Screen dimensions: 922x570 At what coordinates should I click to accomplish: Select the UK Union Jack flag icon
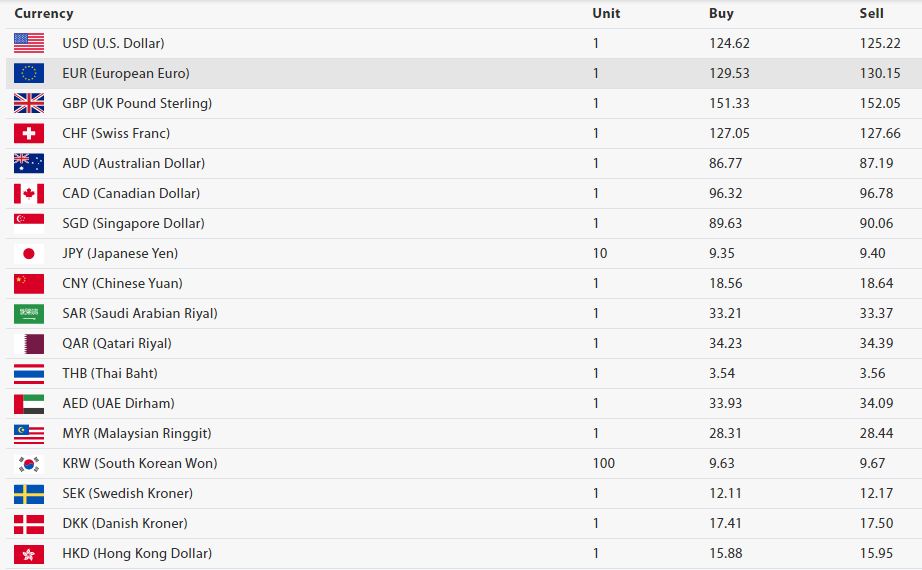click(x=29, y=104)
